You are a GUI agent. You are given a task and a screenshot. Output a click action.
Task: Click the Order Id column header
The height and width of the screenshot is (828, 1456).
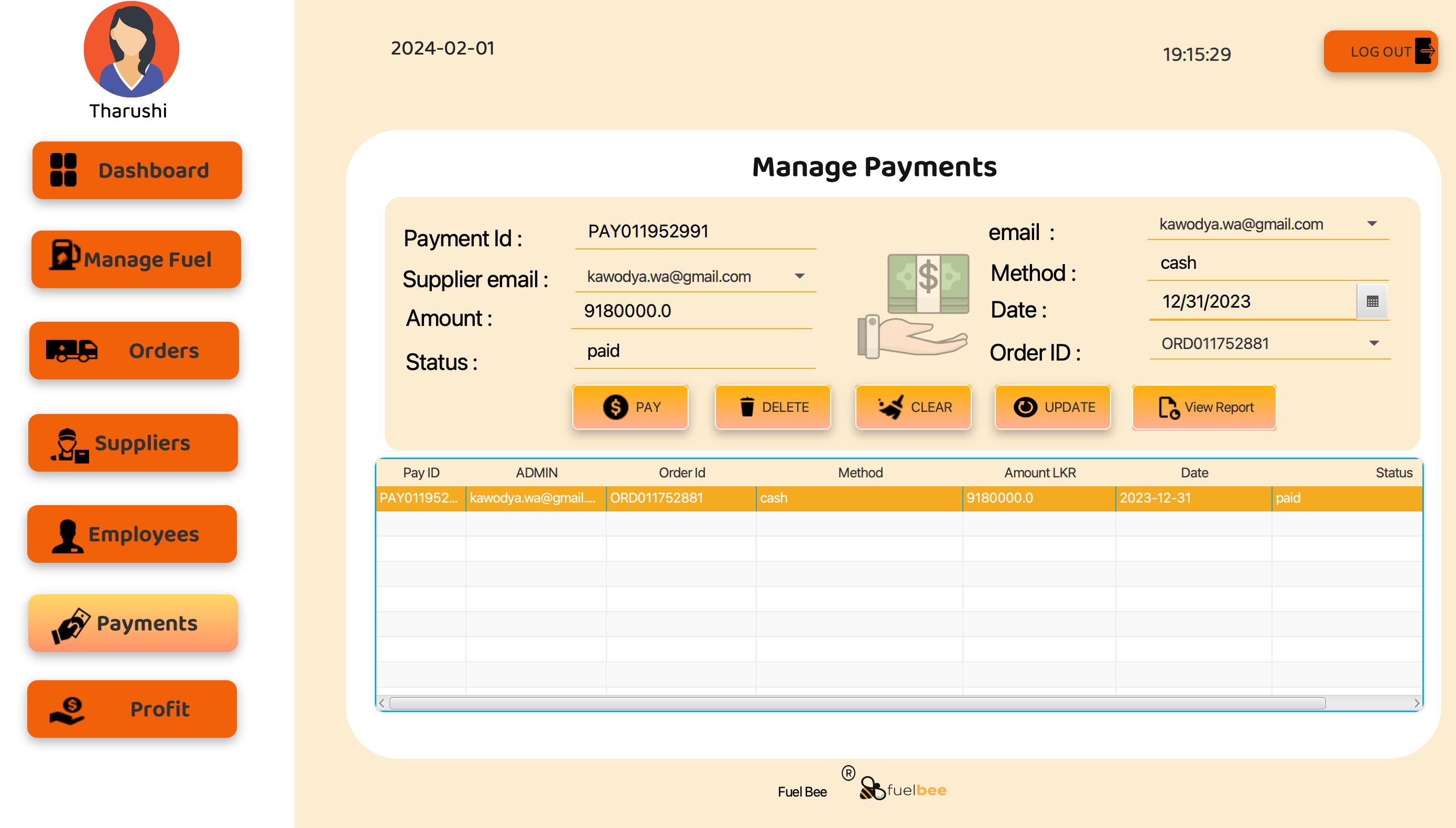(x=682, y=473)
